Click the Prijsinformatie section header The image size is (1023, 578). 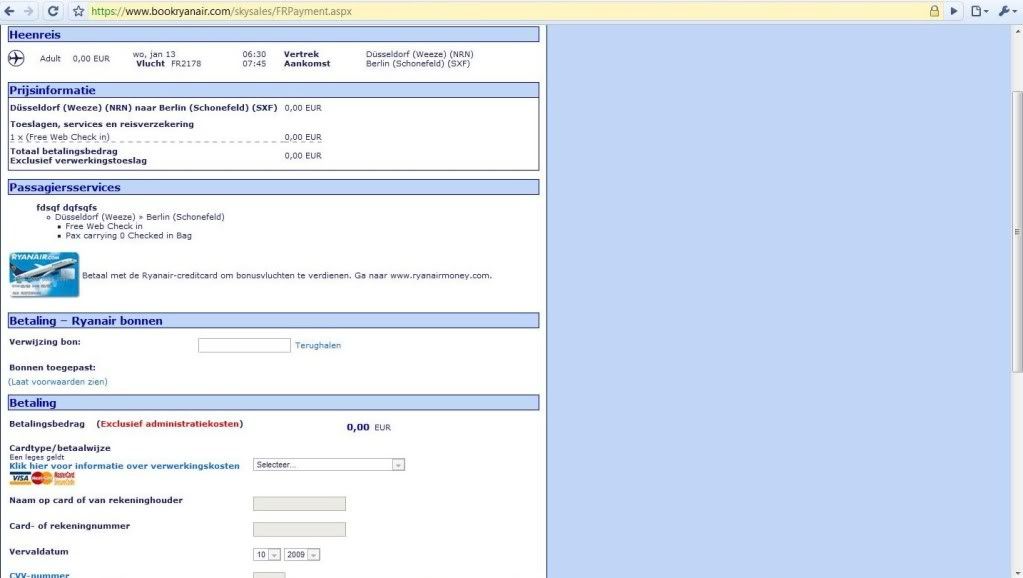273,90
